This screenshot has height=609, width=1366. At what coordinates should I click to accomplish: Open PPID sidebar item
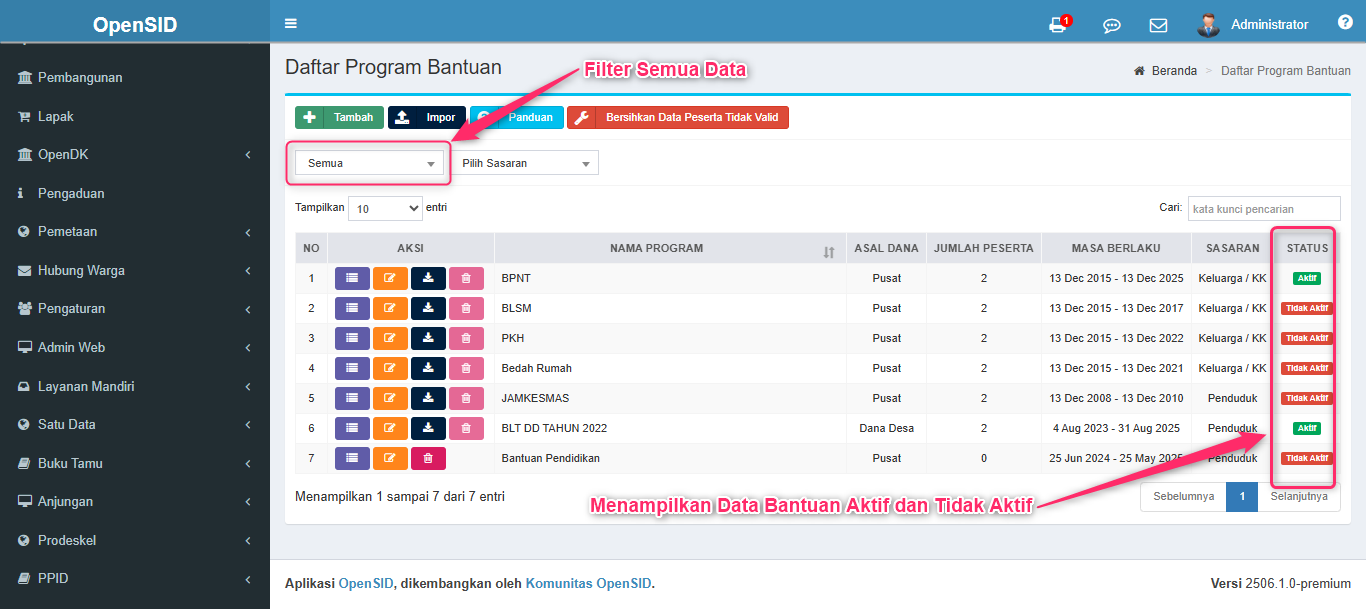(x=135, y=579)
